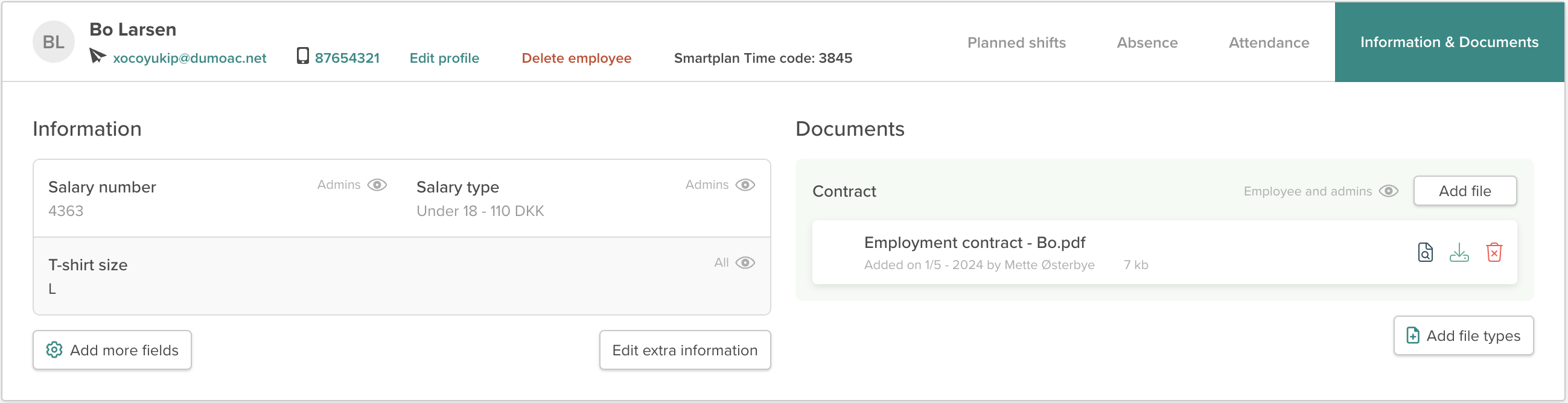
Task: Download Employment contract - Bo.pdf
Action: coord(1459,252)
